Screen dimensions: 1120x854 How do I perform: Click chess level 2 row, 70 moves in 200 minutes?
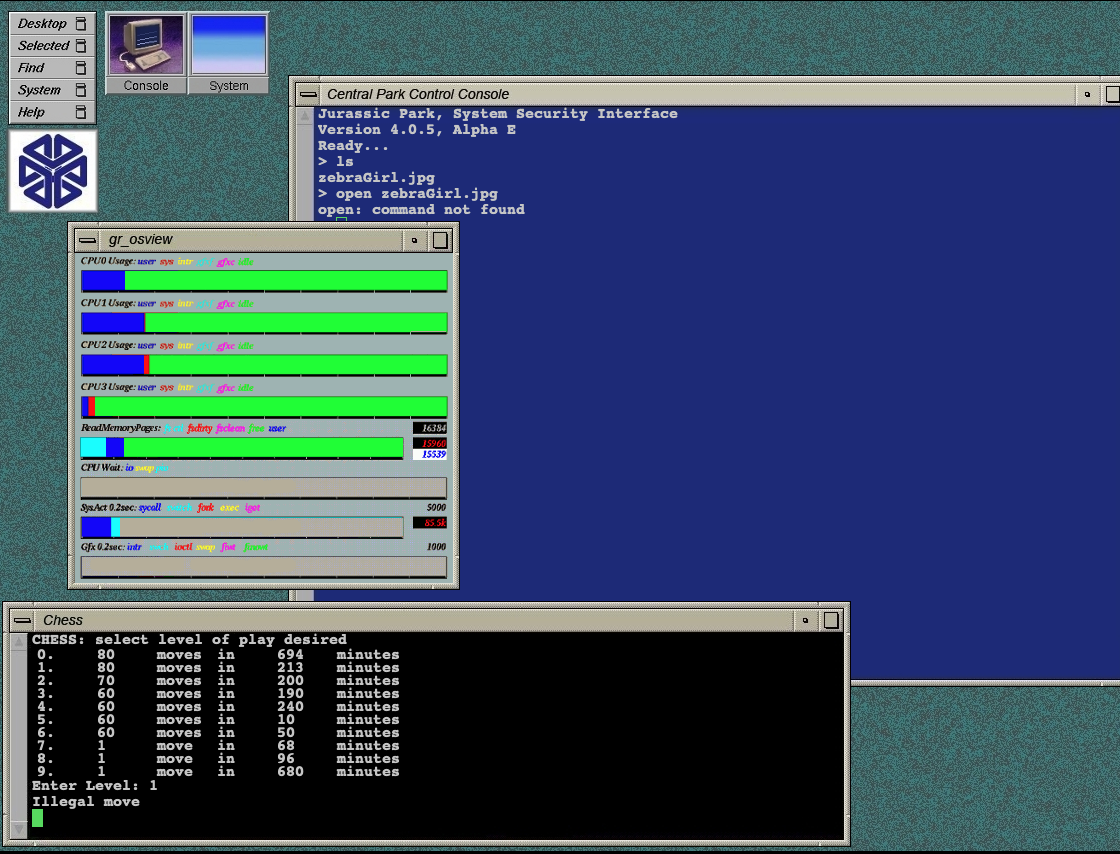coord(218,680)
